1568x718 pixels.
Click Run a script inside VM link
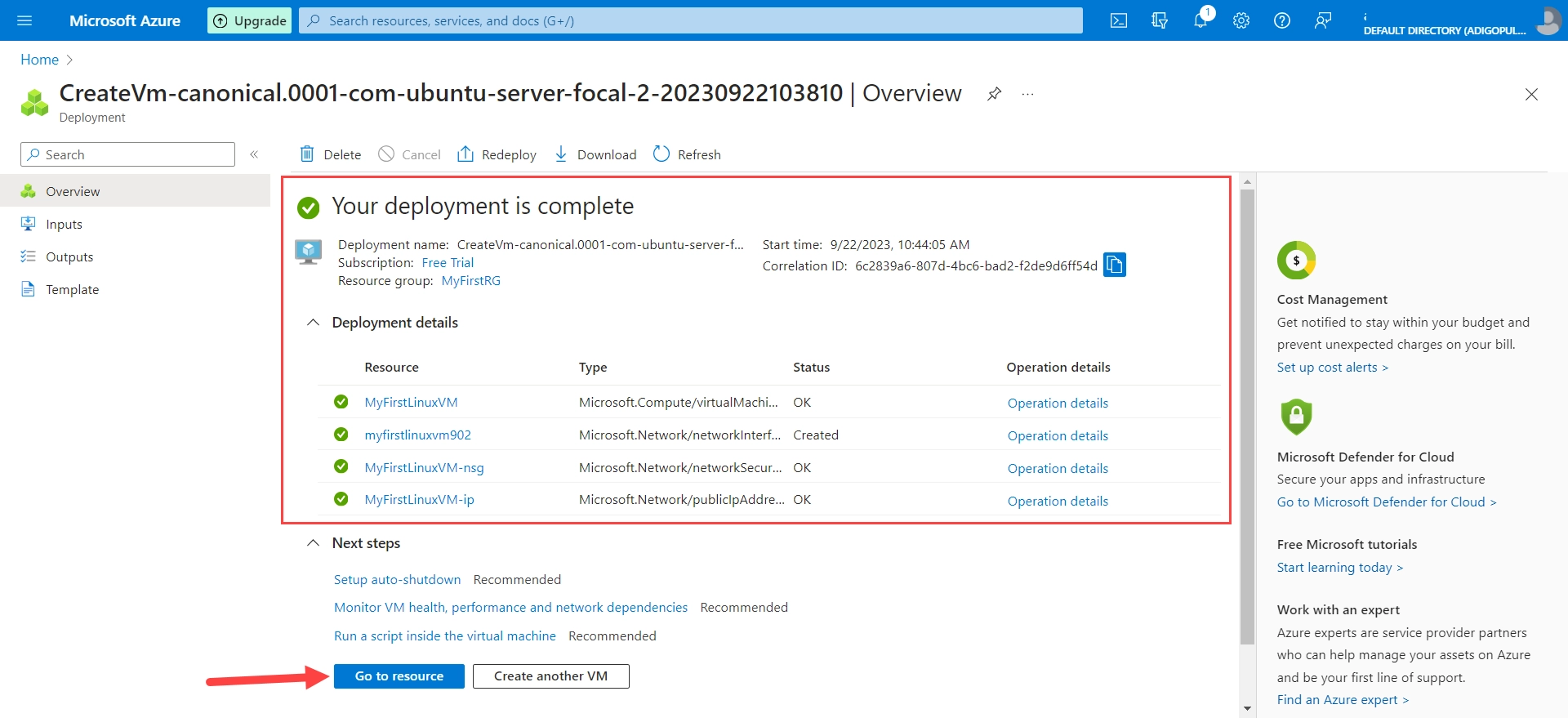coord(444,635)
